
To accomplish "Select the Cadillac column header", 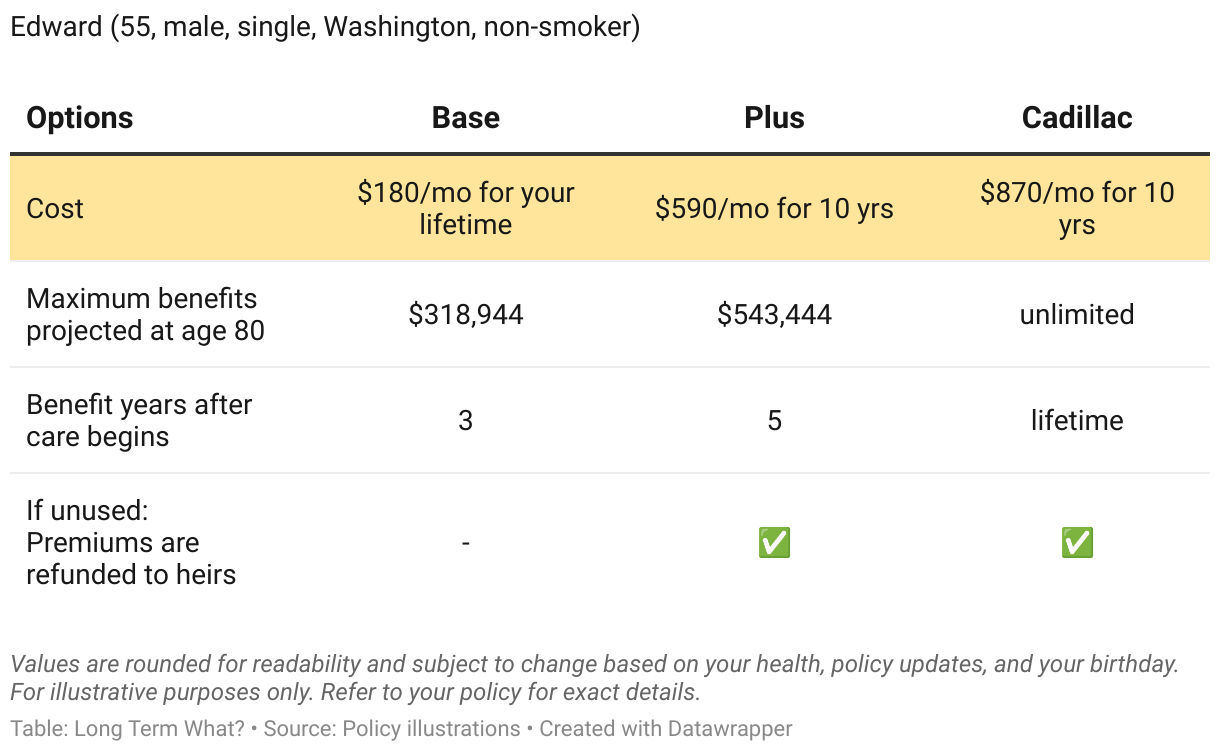I will (x=1077, y=118).
